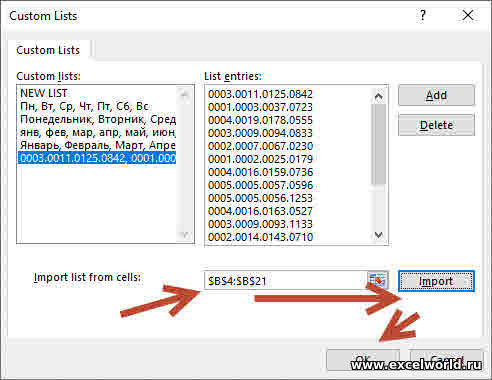Click entry 0004.0016.0163.0527

tap(260, 211)
